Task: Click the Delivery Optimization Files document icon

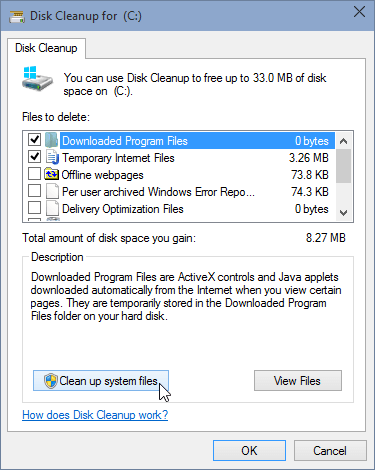Action: tap(52, 209)
